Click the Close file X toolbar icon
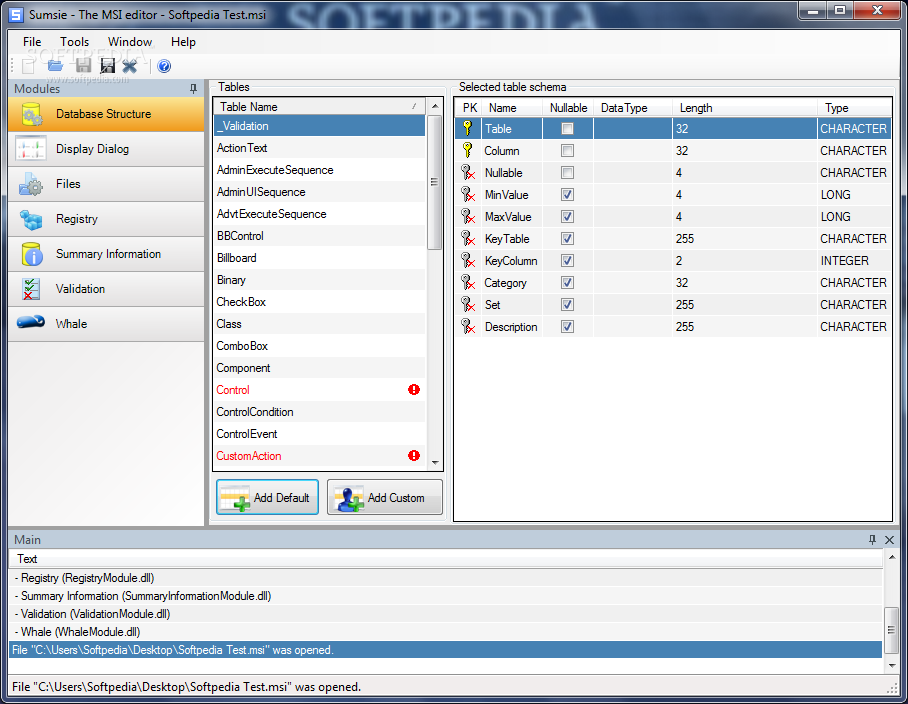This screenshot has width=908, height=704. click(x=130, y=66)
